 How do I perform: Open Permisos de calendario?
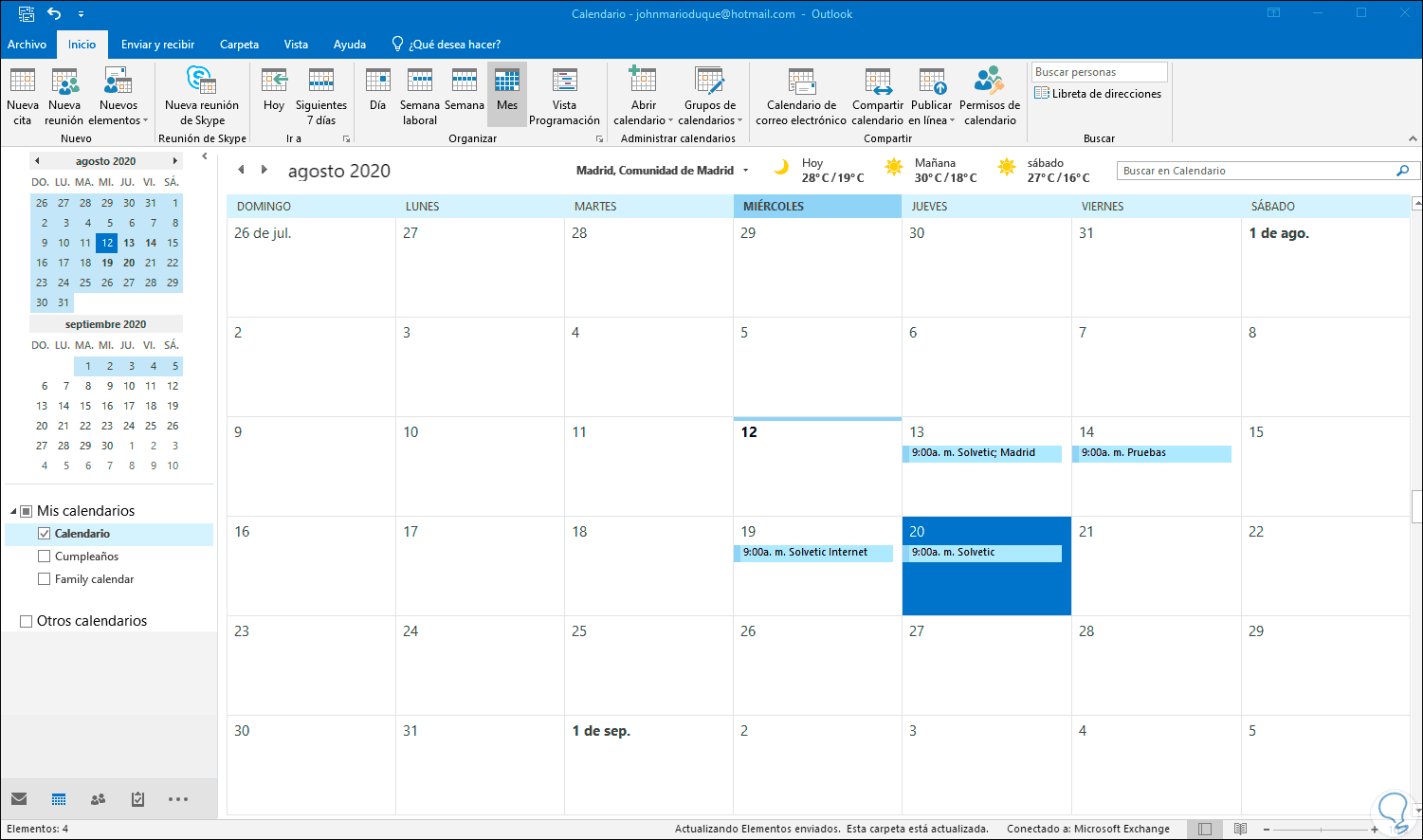click(x=990, y=97)
